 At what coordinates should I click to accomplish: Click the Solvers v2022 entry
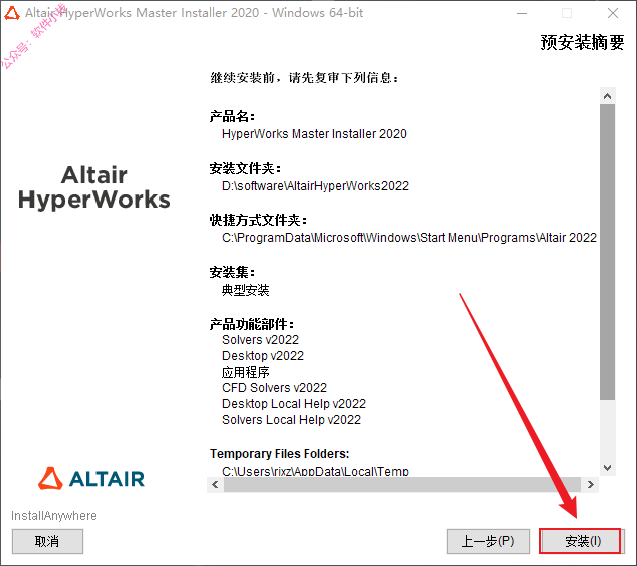[260, 340]
